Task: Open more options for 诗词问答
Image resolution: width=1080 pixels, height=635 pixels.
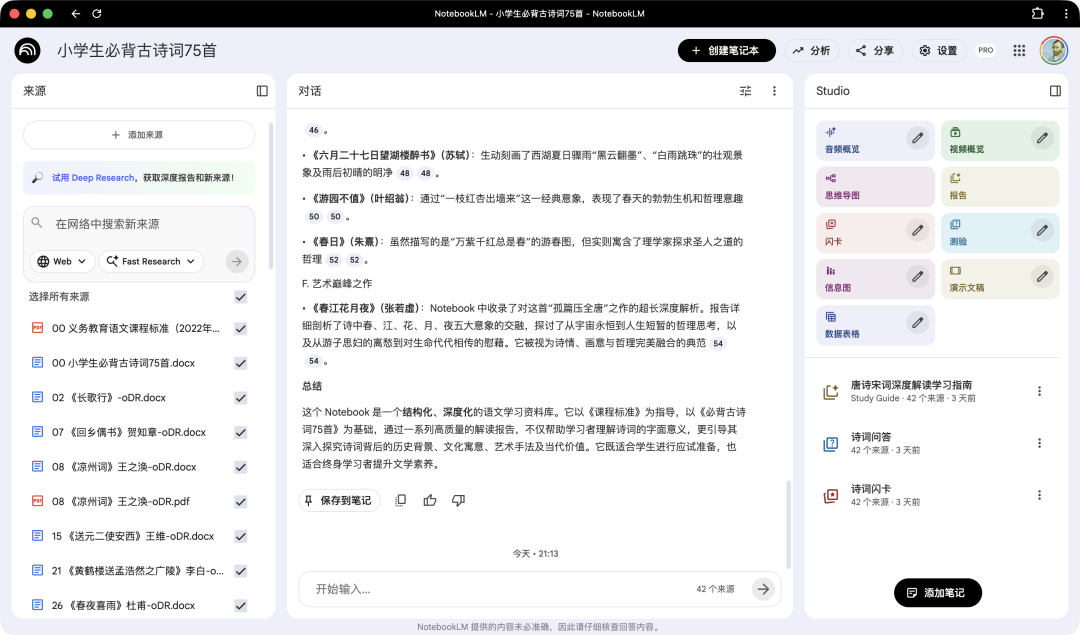Action: [x=1039, y=443]
